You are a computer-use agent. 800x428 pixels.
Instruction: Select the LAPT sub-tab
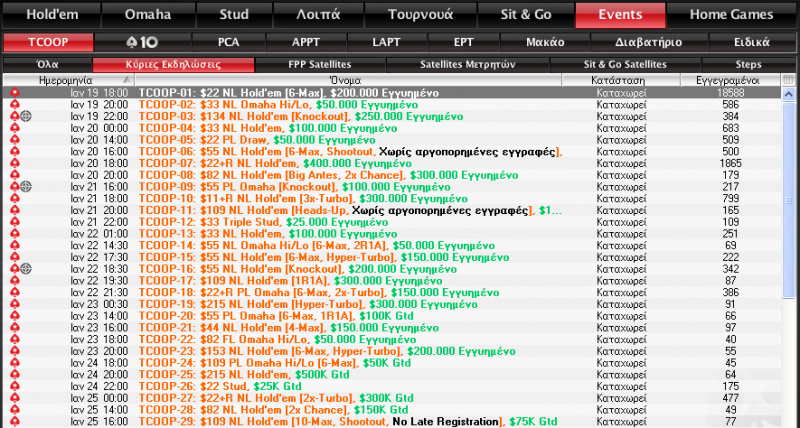click(x=387, y=42)
